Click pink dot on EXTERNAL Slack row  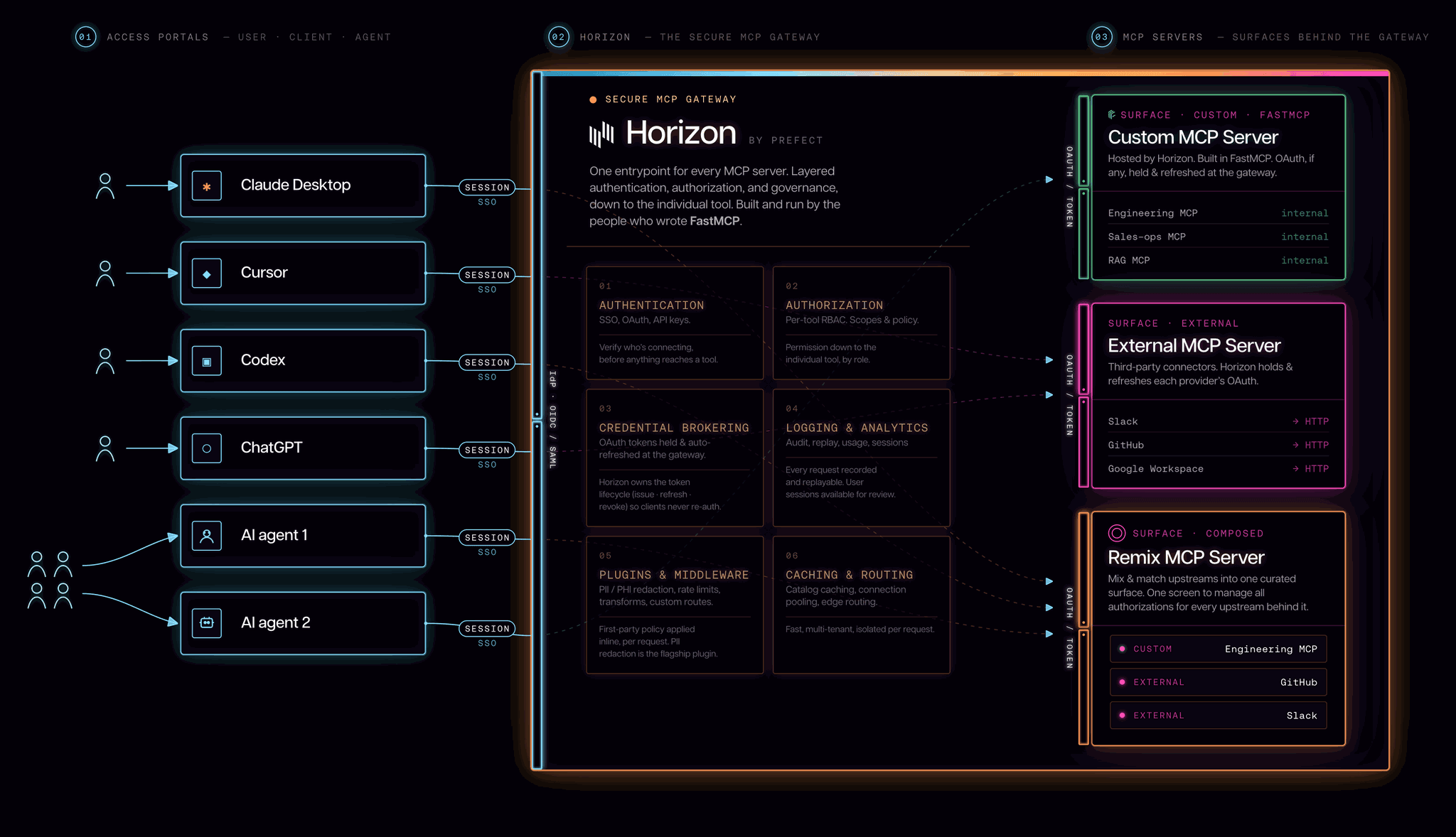(x=1122, y=715)
